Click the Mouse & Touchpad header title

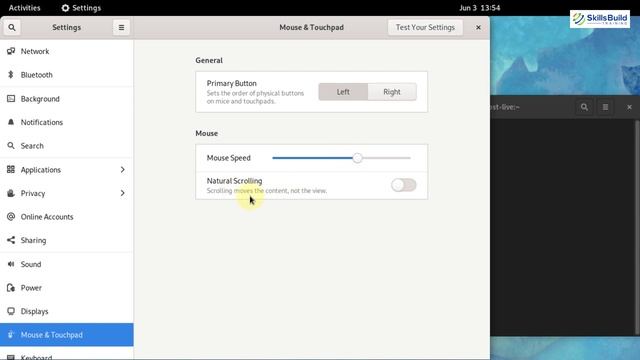(x=311, y=27)
